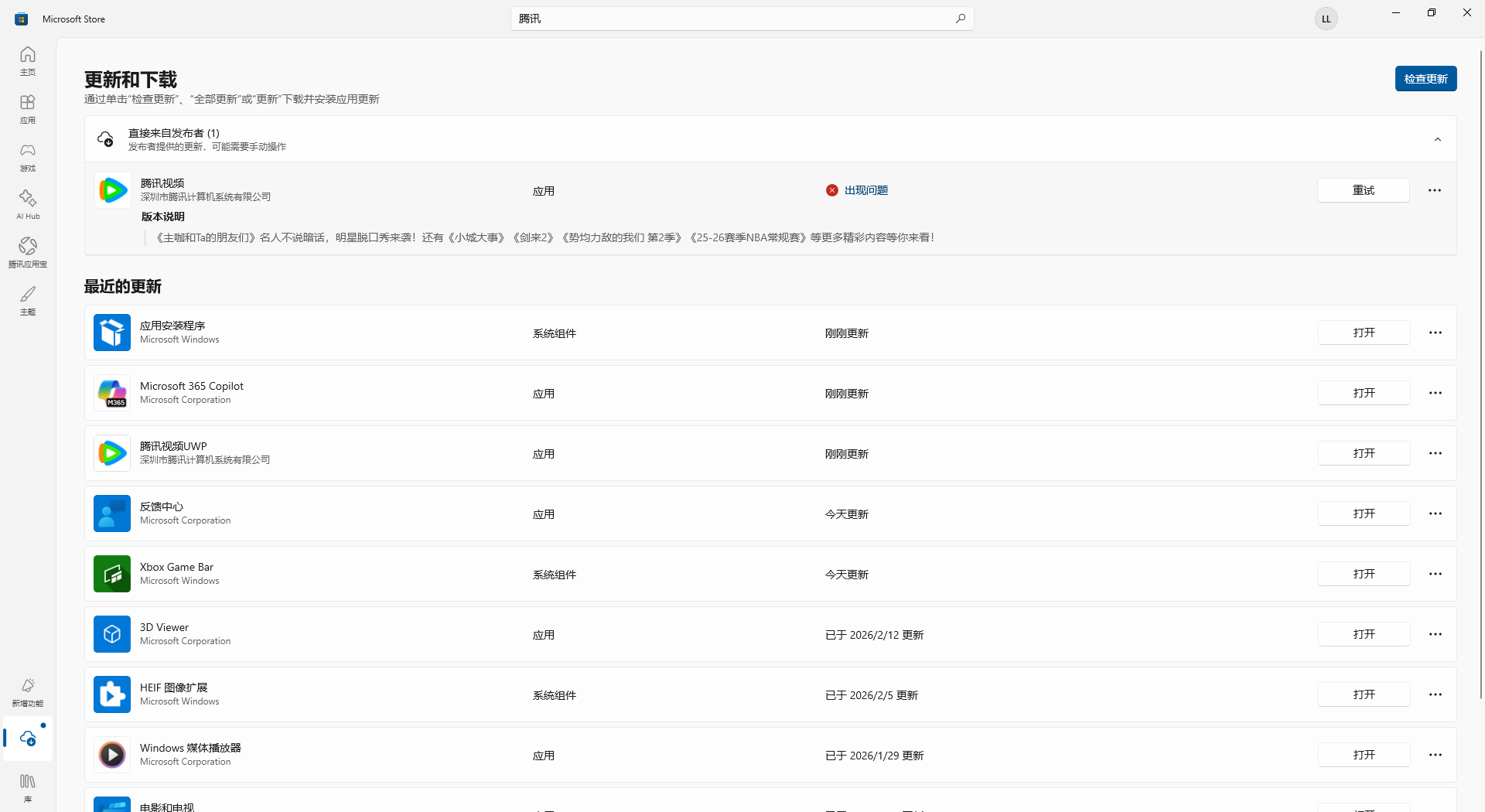Image resolution: width=1485 pixels, height=812 pixels.
Task: Open the Themes (主题) sidebar section
Action: 28,300
